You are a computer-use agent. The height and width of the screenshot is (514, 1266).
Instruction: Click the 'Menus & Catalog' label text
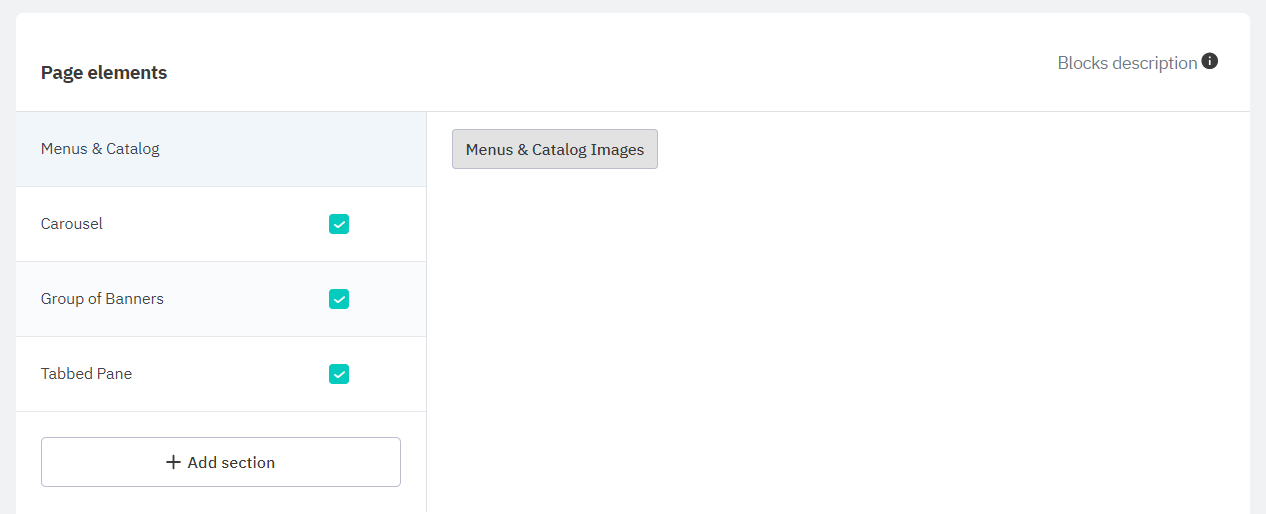(100, 149)
